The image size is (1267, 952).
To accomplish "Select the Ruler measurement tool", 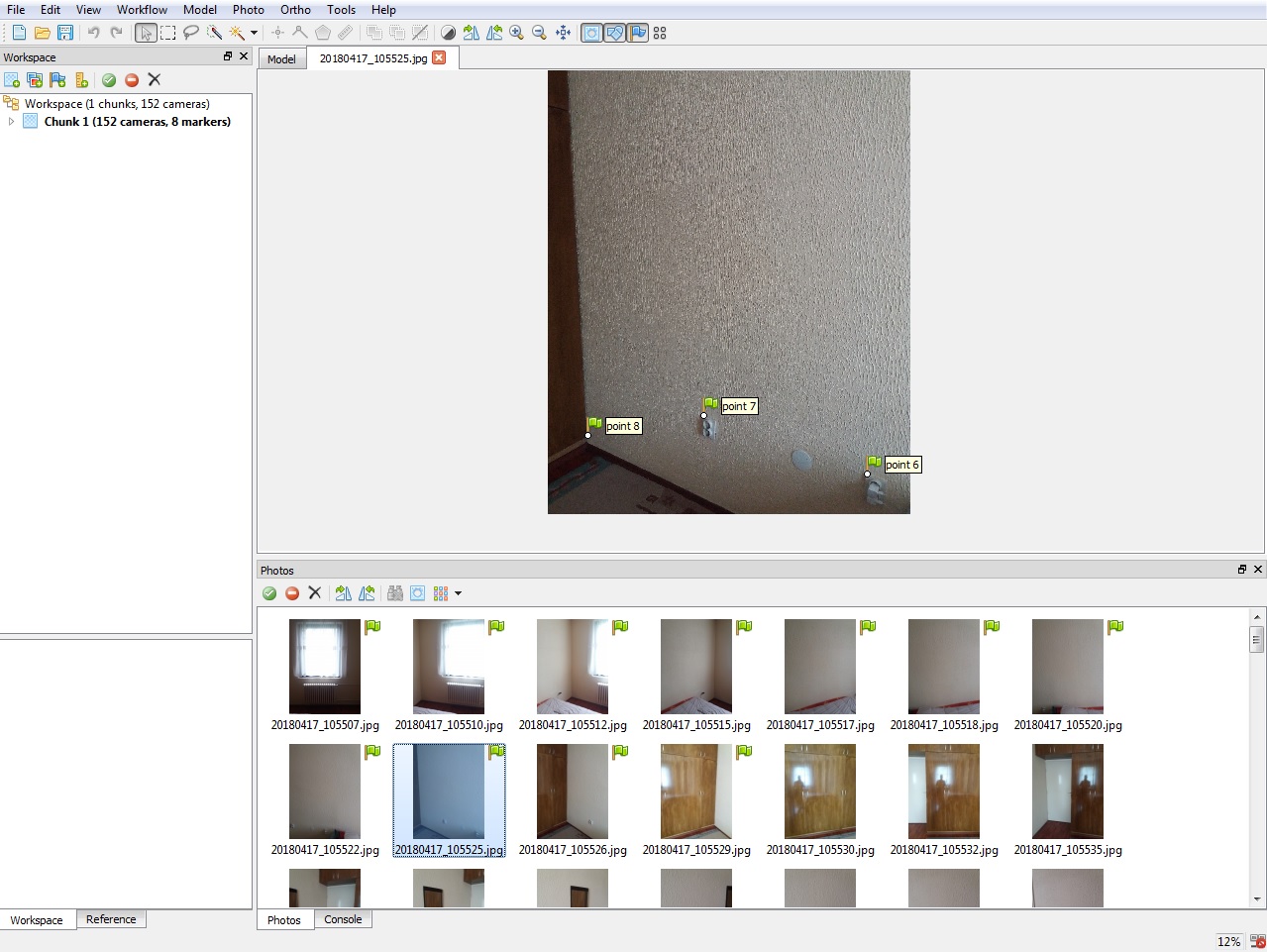I will (x=345, y=33).
